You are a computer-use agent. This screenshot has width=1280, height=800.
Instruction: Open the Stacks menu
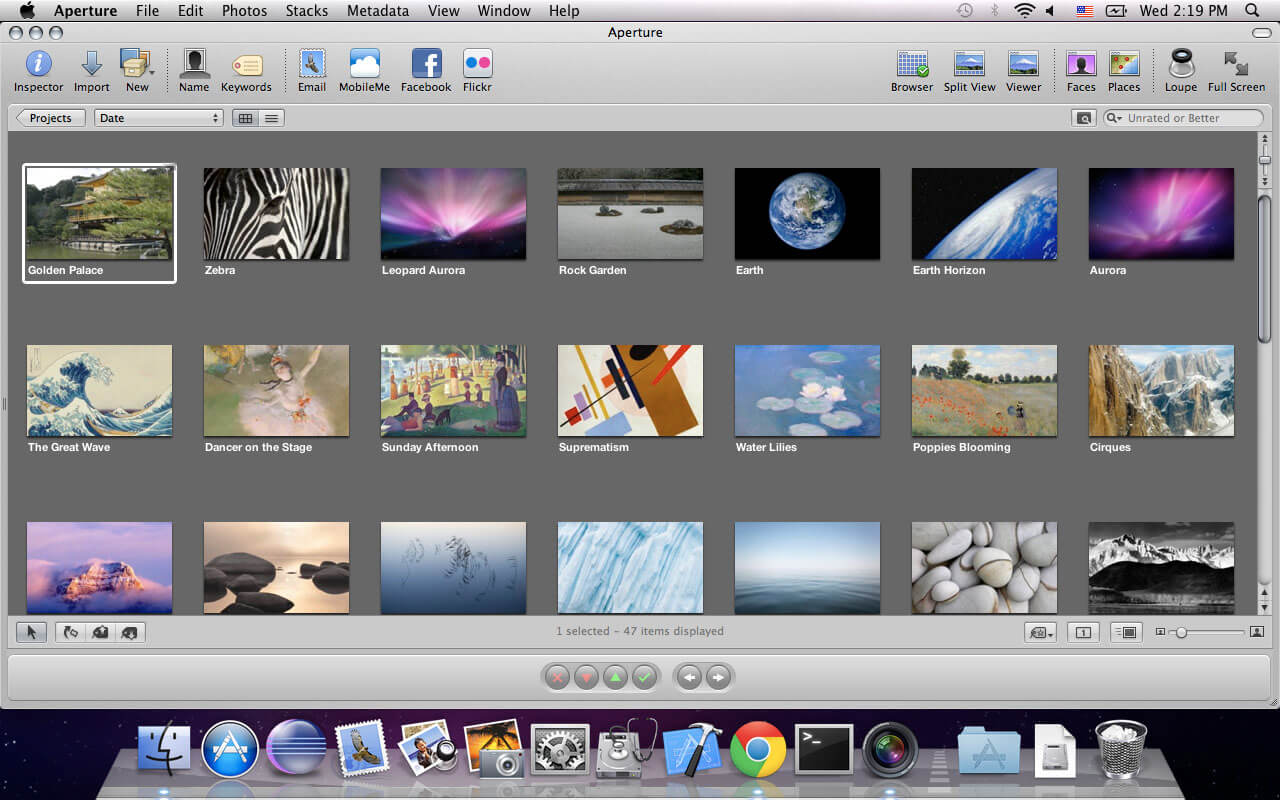coord(306,11)
